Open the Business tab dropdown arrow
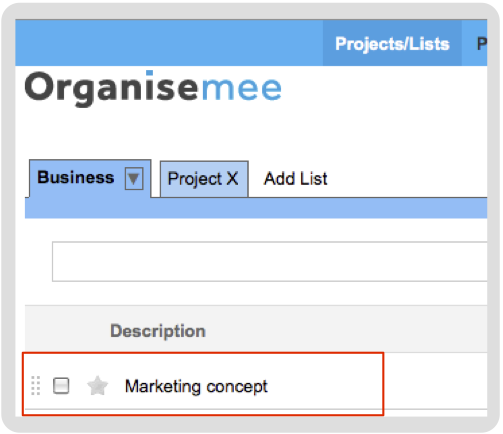The width and height of the screenshot is (503, 434). coord(134,178)
